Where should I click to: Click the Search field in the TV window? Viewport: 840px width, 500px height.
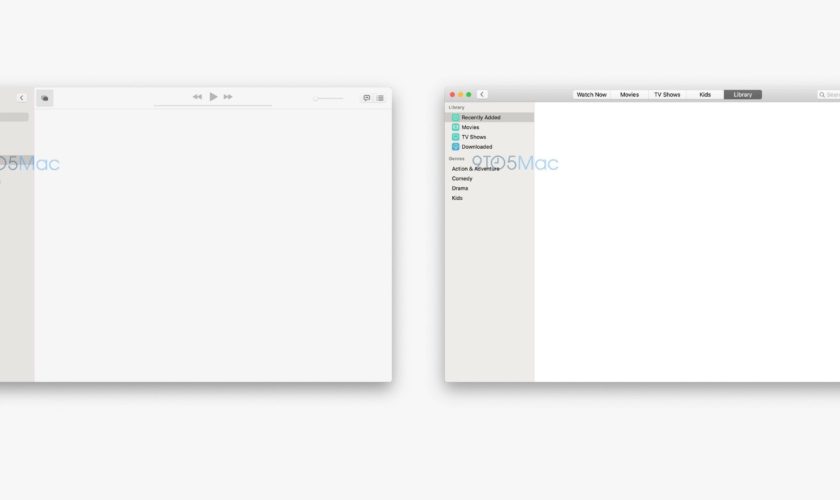pos(830,95)
